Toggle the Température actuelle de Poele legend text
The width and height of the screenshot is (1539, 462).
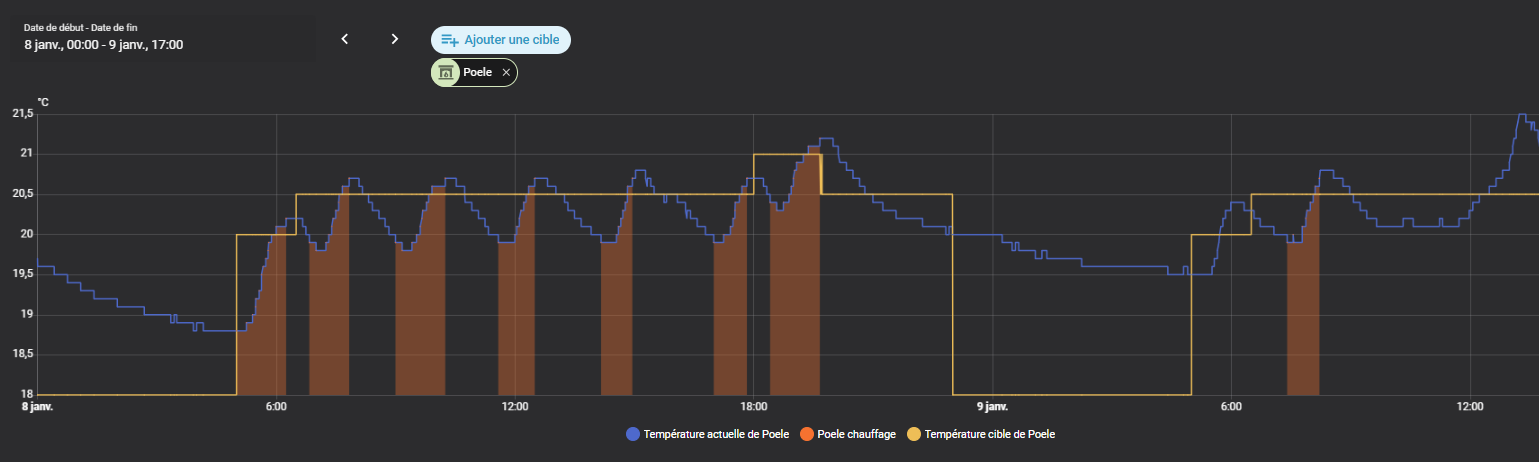point(716,434)
